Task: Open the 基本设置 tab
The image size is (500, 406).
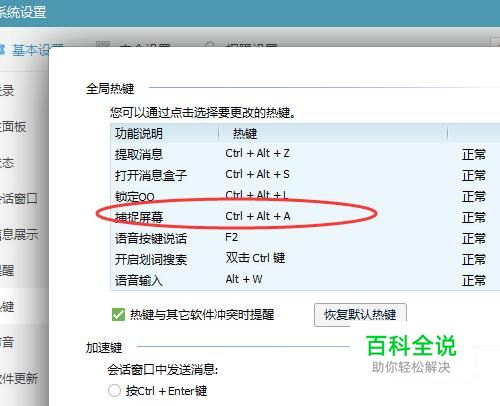Action: pos(32,50)
